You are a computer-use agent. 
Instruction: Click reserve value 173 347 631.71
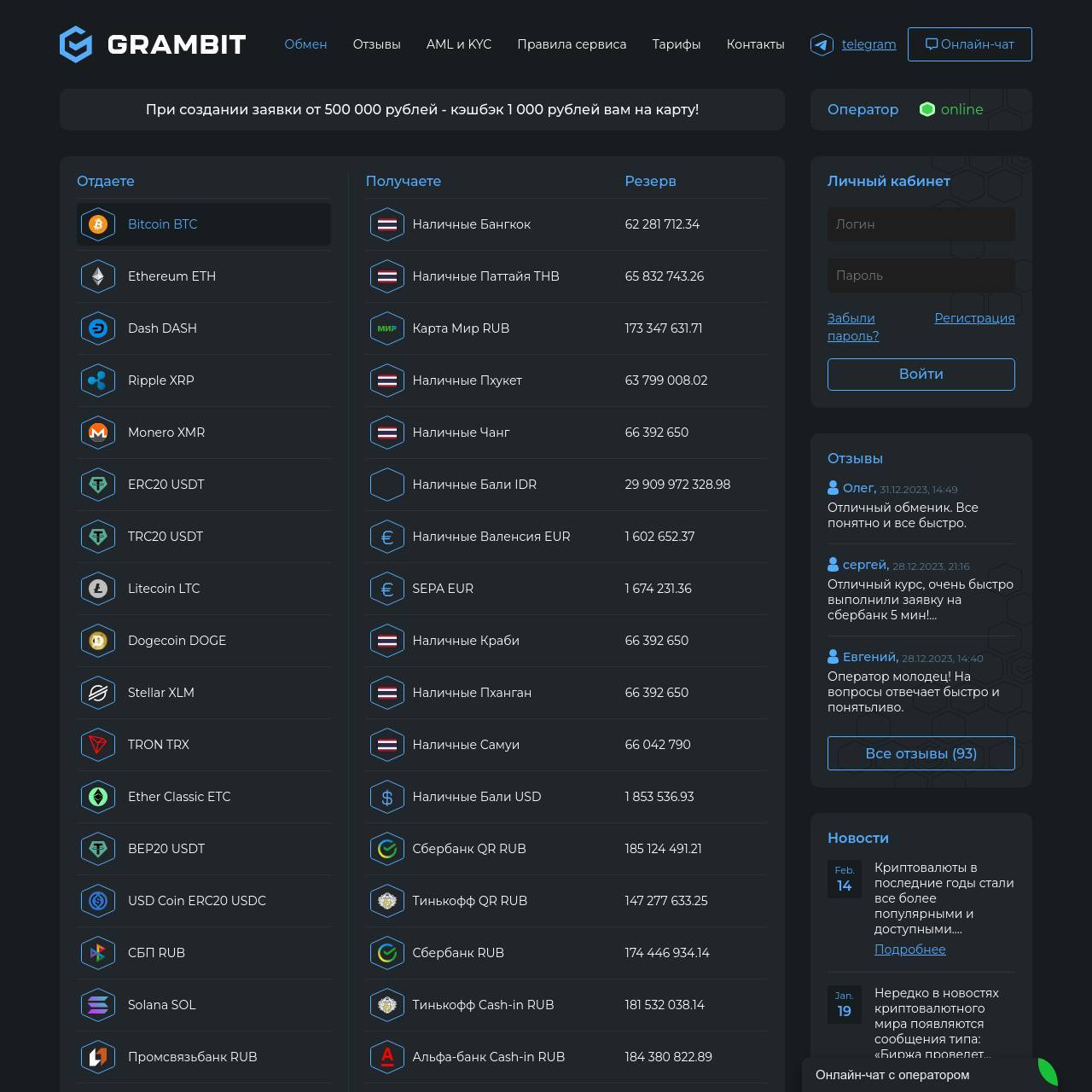pos(664,328)
